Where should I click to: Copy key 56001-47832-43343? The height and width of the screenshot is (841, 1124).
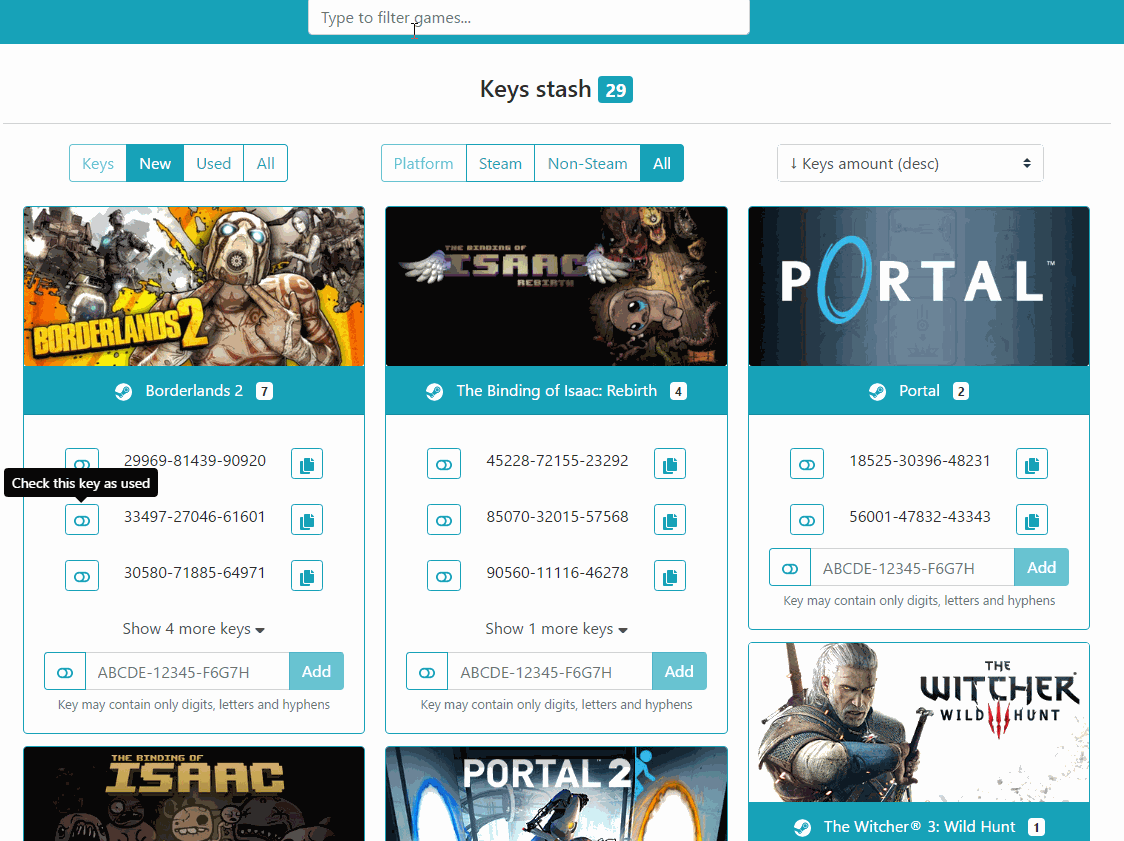tap(1032, 520)
